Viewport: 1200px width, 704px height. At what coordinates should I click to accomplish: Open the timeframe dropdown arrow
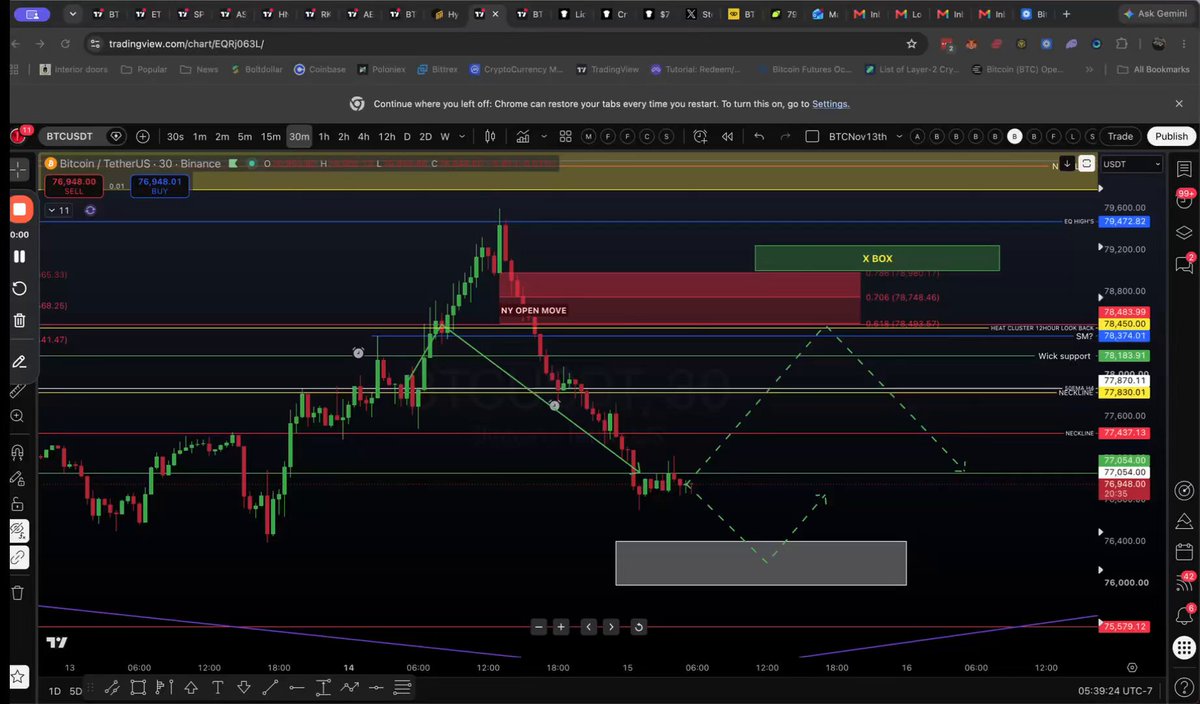[464, 137]
